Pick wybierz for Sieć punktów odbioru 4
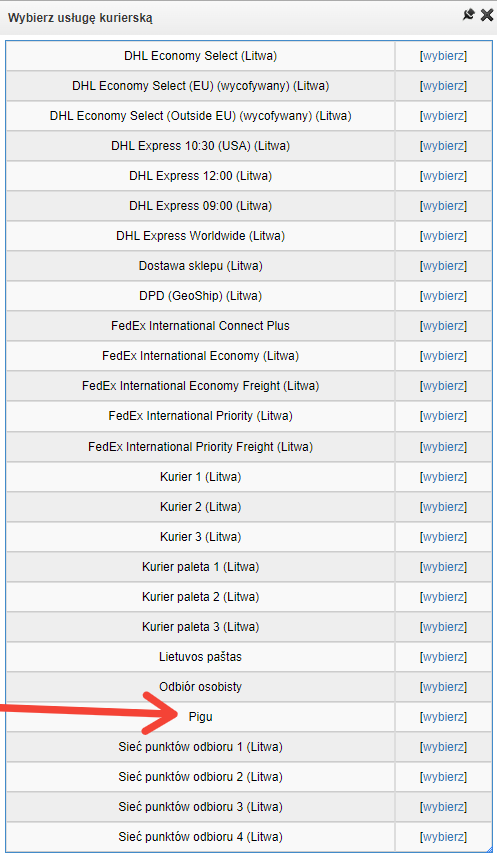Image resolution: width=497 pixels, height=855 pixels. tap(444, 837)
